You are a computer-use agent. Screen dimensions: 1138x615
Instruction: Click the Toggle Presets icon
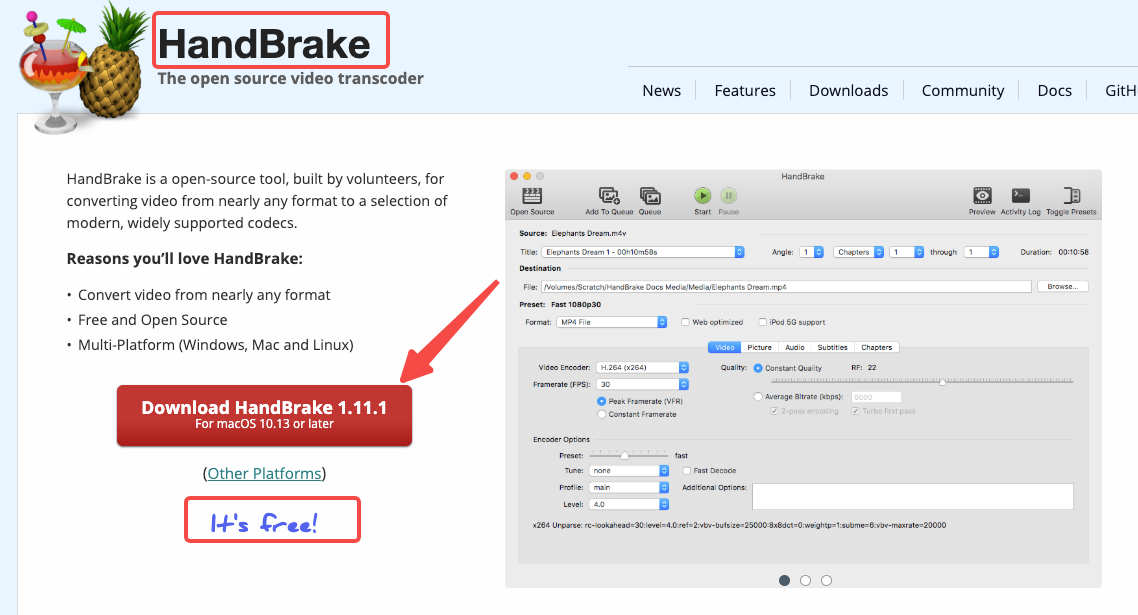point(1071,196)
